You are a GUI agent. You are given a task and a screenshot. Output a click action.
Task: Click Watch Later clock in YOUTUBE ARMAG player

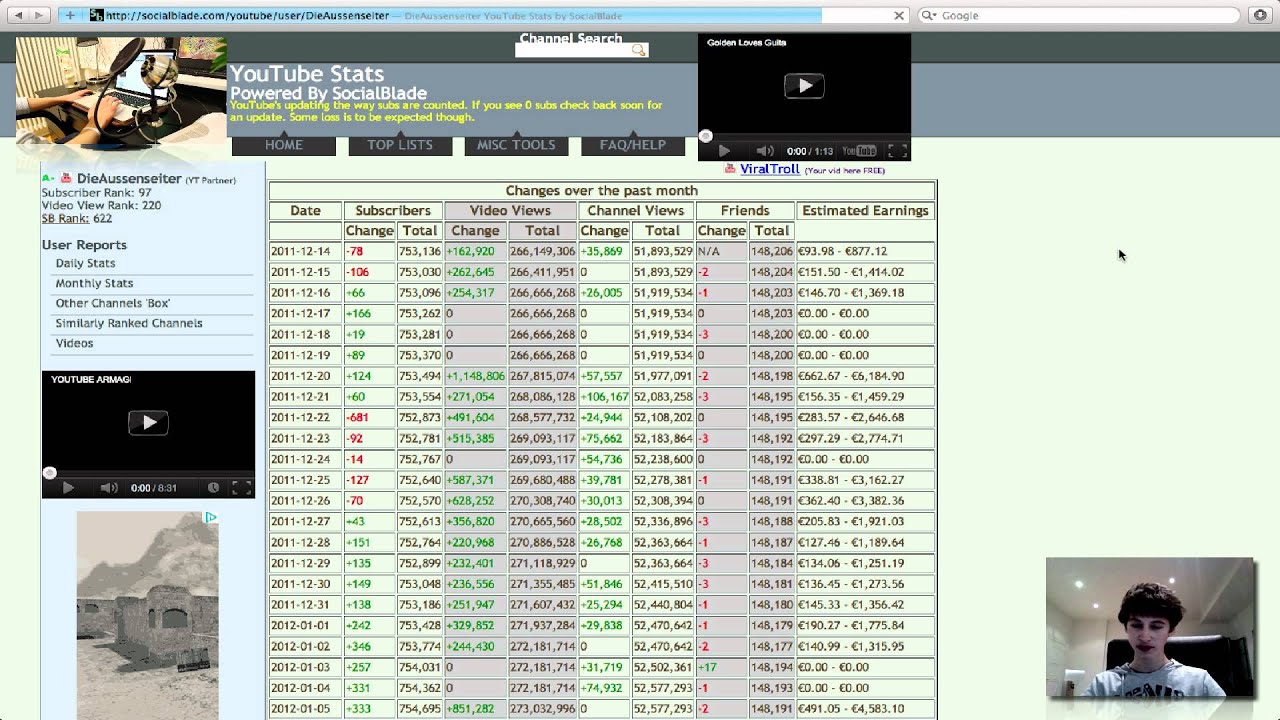click(213, 487)
